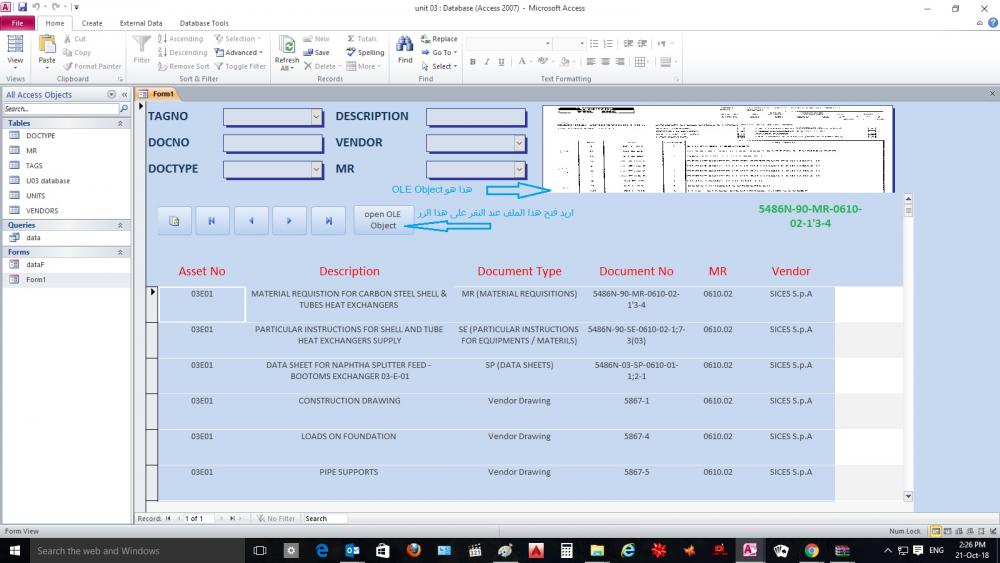Sort records Descending
The image size is (1000, 563).
(x=182, y=52)
